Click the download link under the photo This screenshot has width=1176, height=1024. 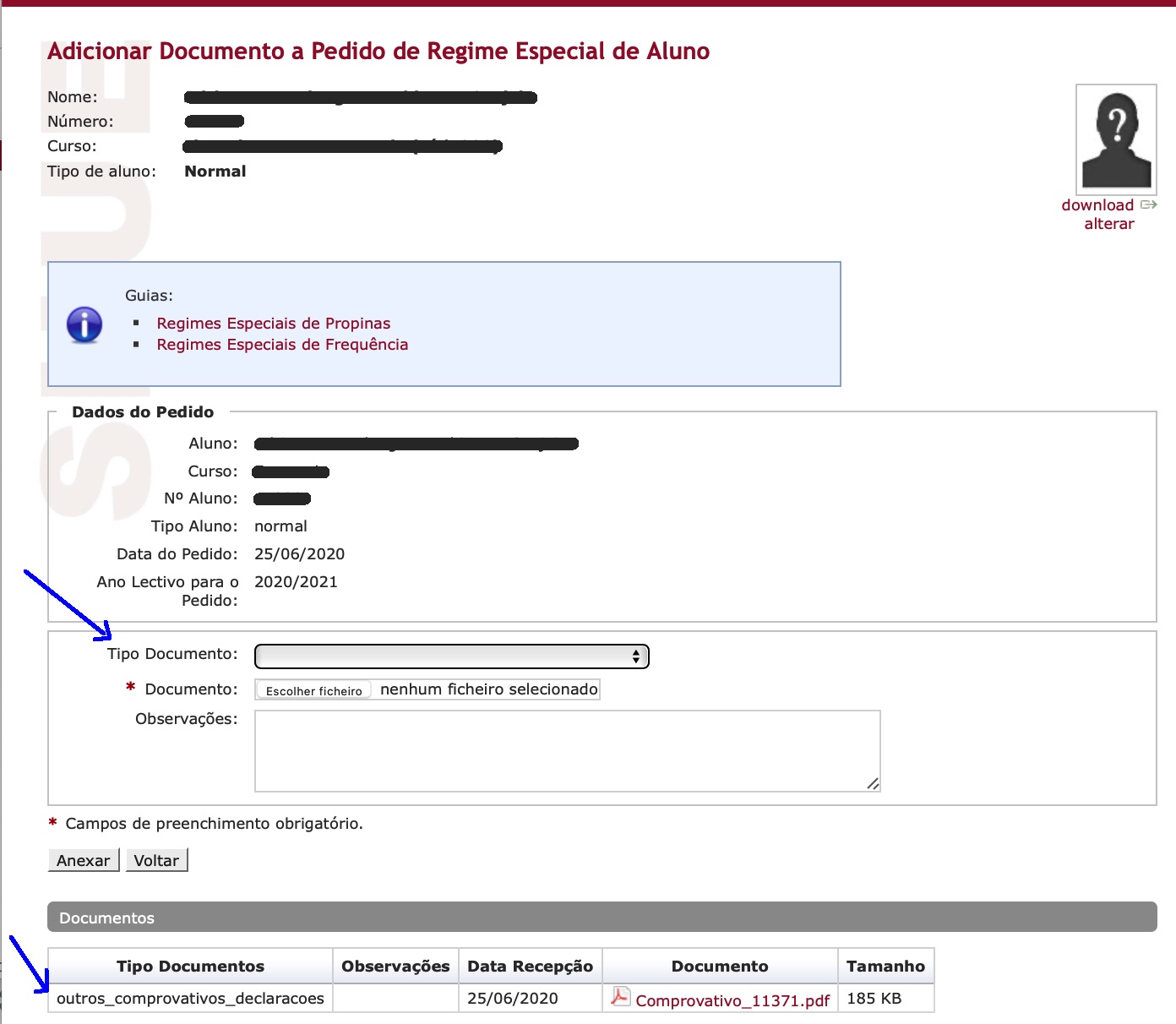coord(1097,205)
